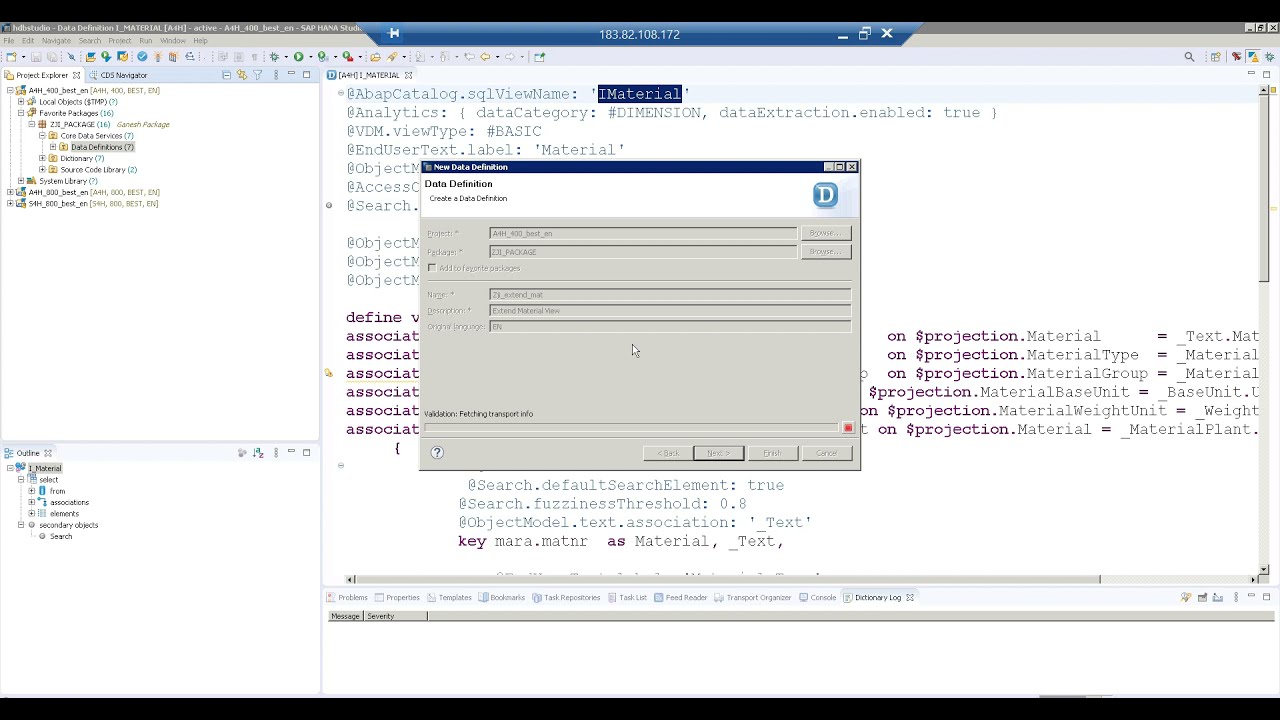Click the Name input field in the dialog
This screenshot has width=1280, height=720.
coord(670,294)
